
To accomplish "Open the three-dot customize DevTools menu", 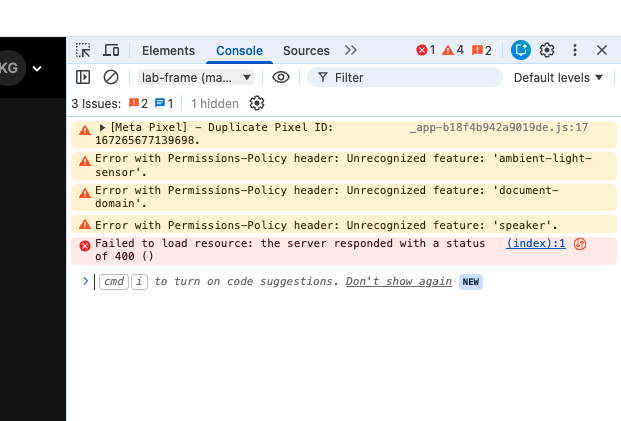I will 575,50.
